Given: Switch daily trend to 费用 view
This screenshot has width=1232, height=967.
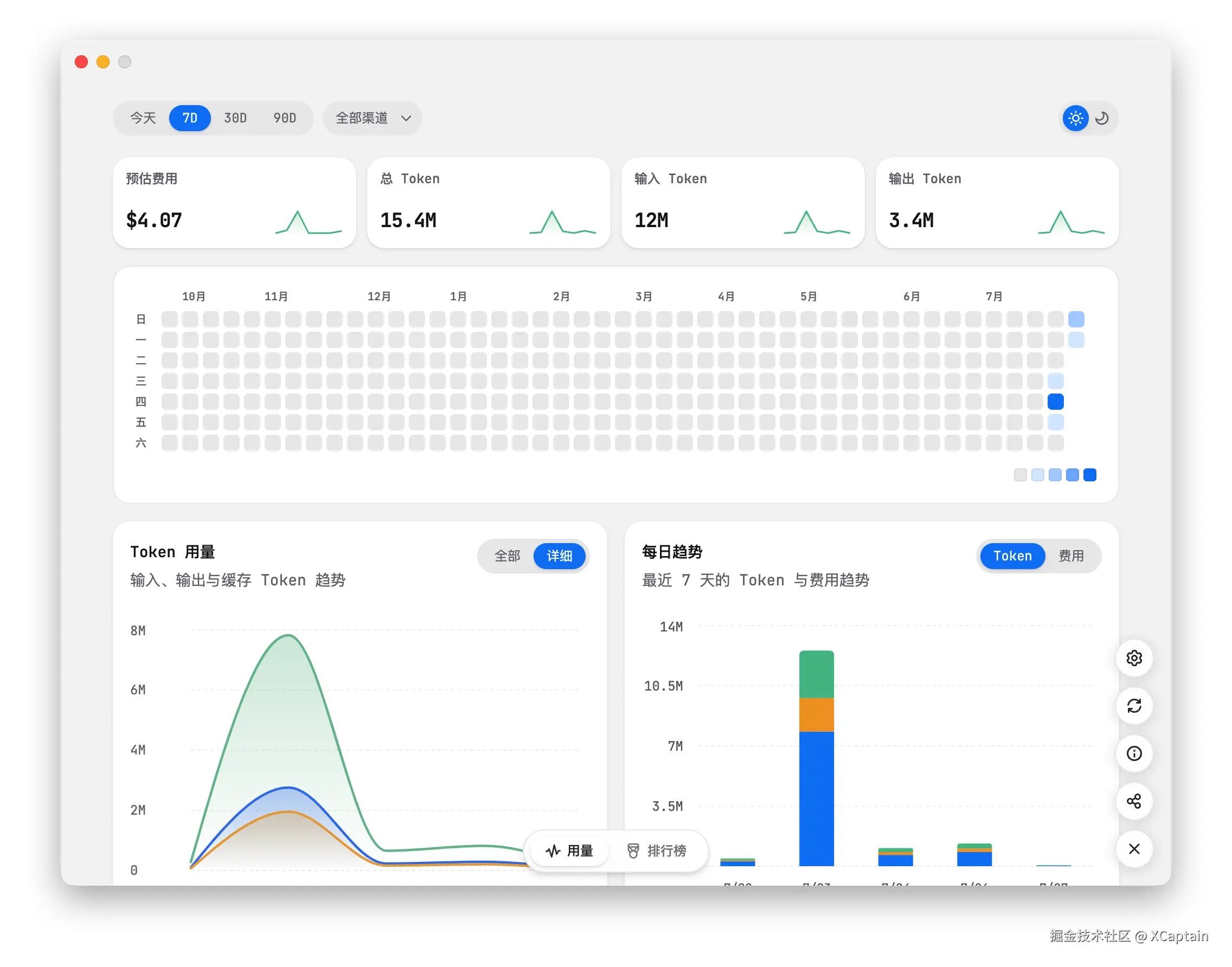Looking at the screenshot, I should pos(1070,556).
